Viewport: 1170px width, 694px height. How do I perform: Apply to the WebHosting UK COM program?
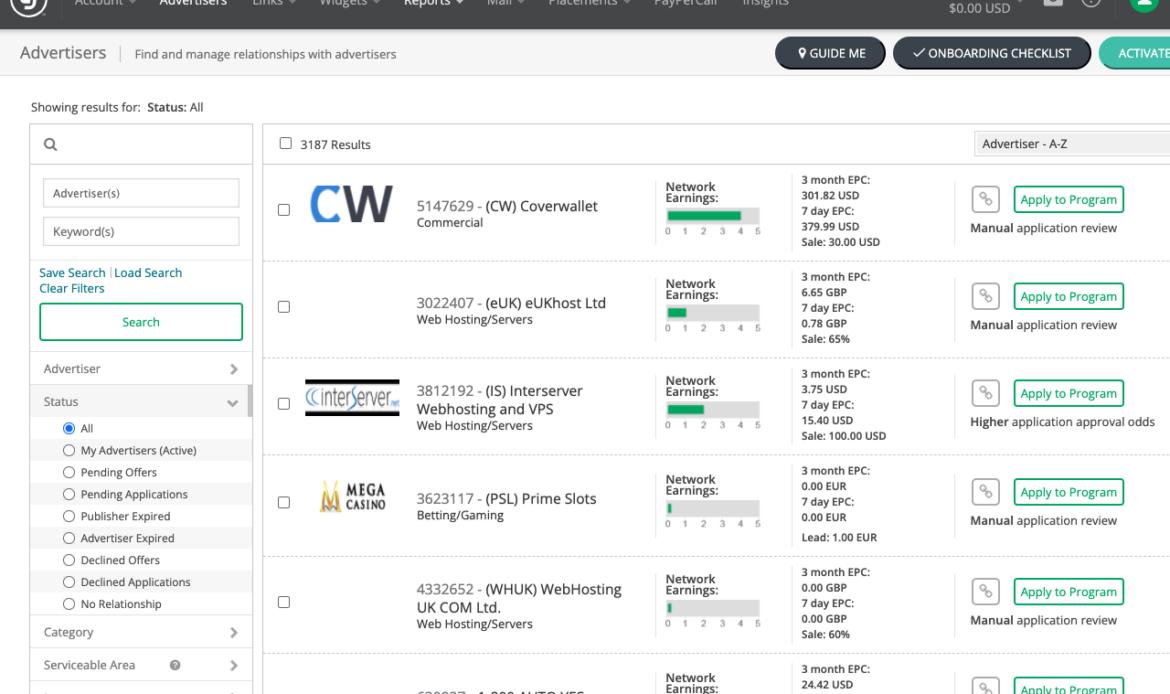(x=1069, y=592)
